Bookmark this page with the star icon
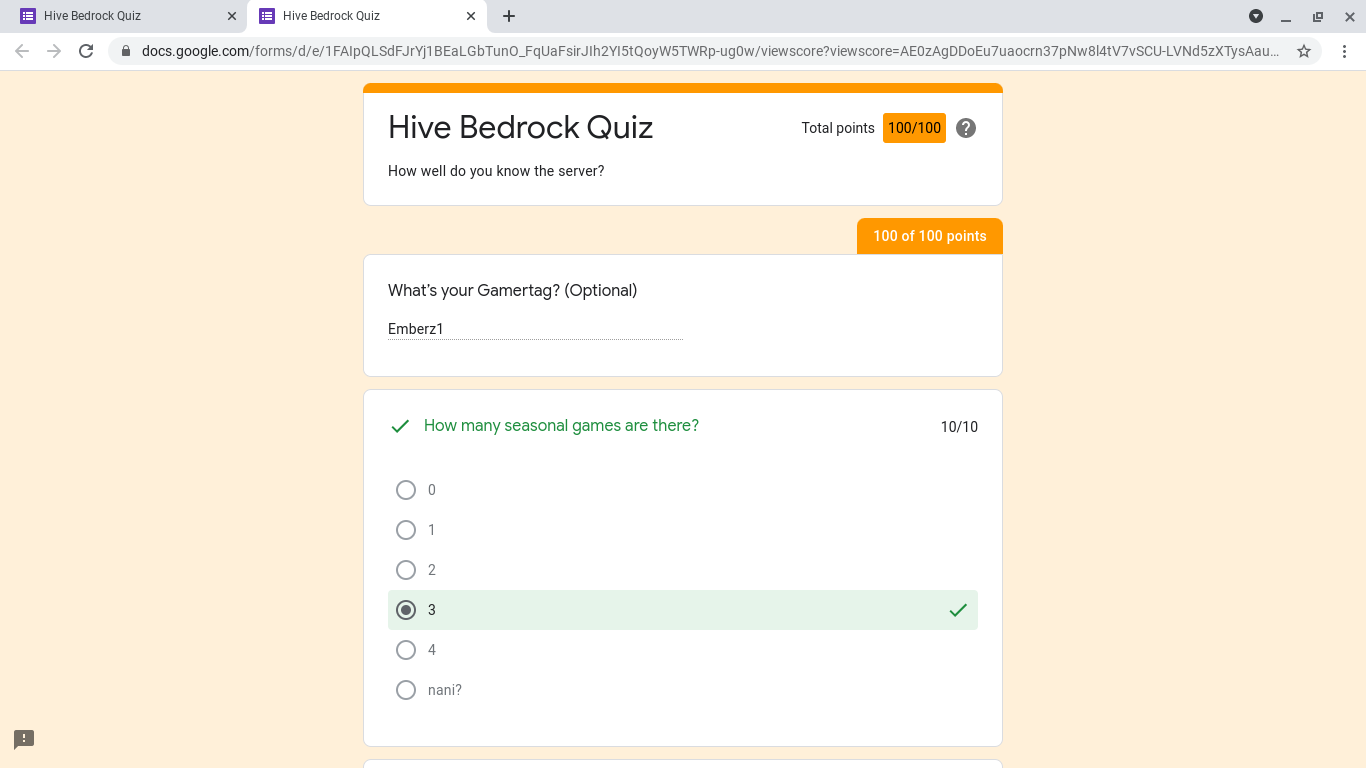 1304,51
